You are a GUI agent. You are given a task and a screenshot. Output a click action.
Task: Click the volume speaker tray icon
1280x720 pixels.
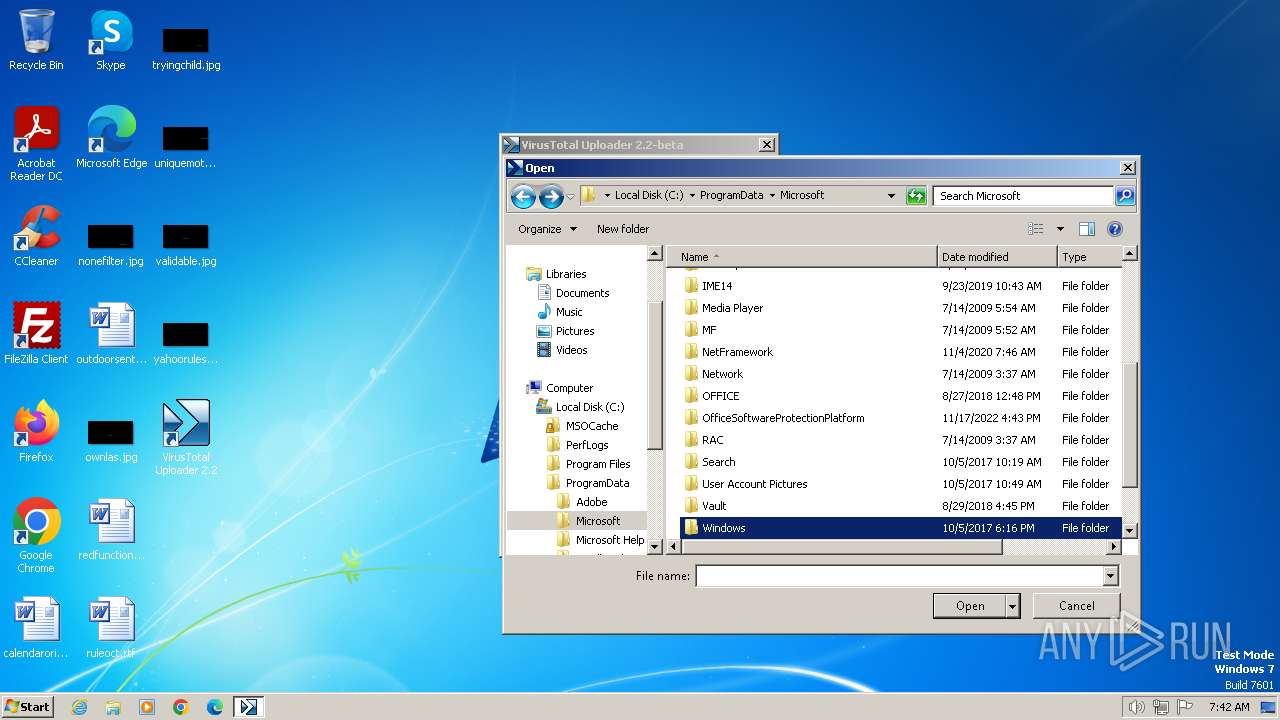coord(1136,707)
